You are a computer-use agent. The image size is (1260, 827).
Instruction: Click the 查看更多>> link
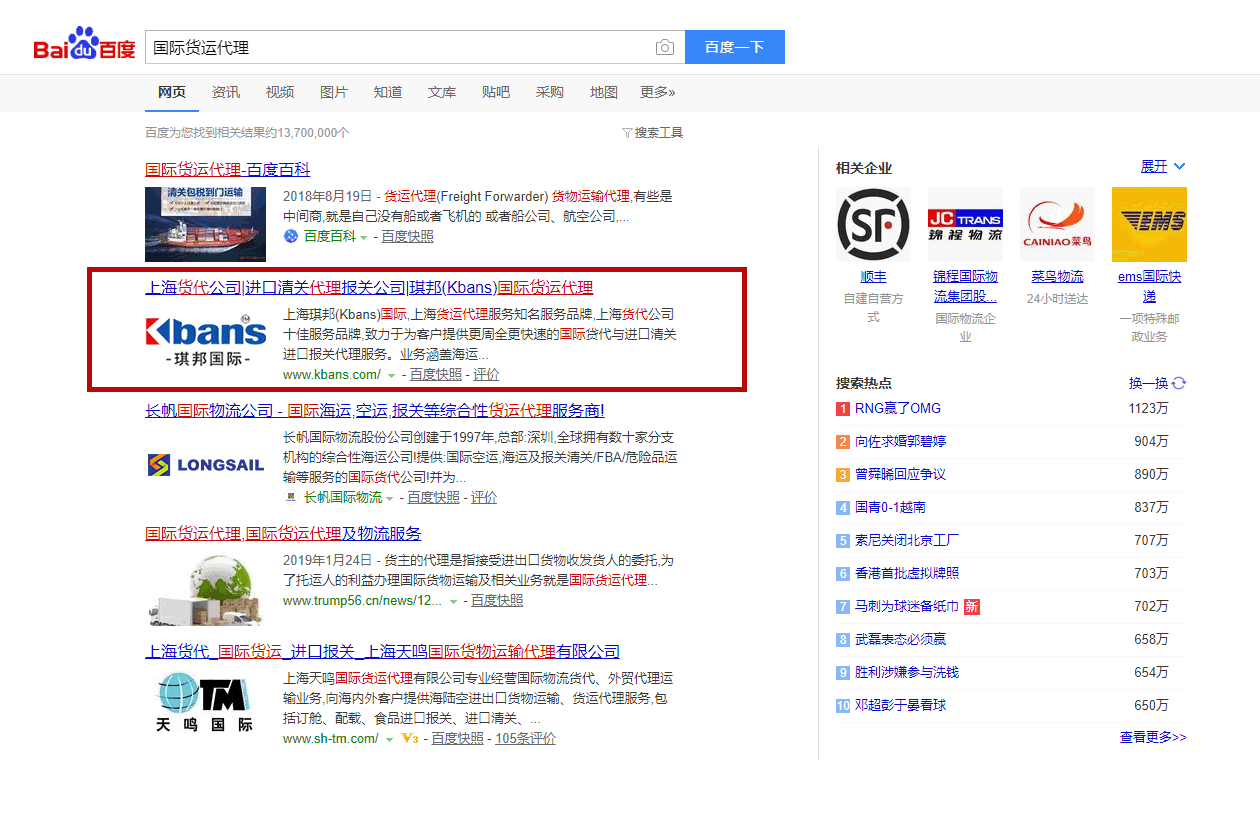[x=1153, y=738]
